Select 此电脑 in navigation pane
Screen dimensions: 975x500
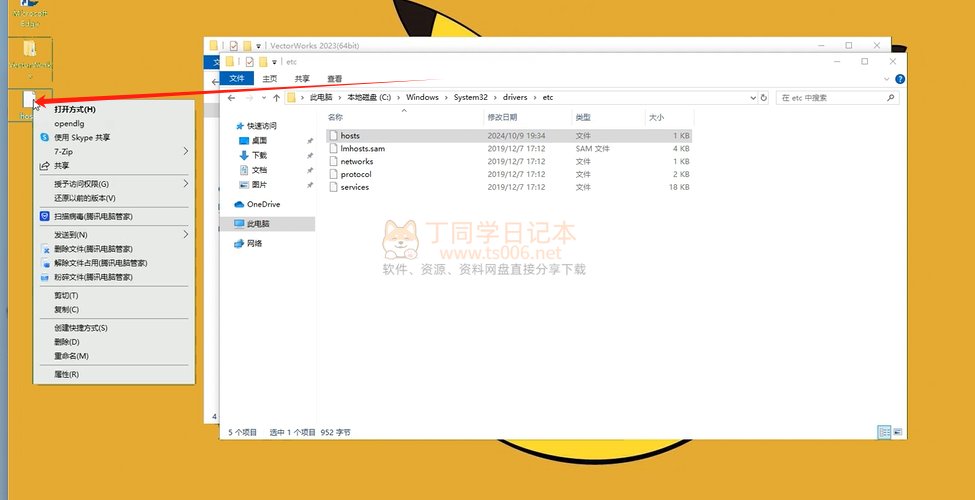pos(258,224)
